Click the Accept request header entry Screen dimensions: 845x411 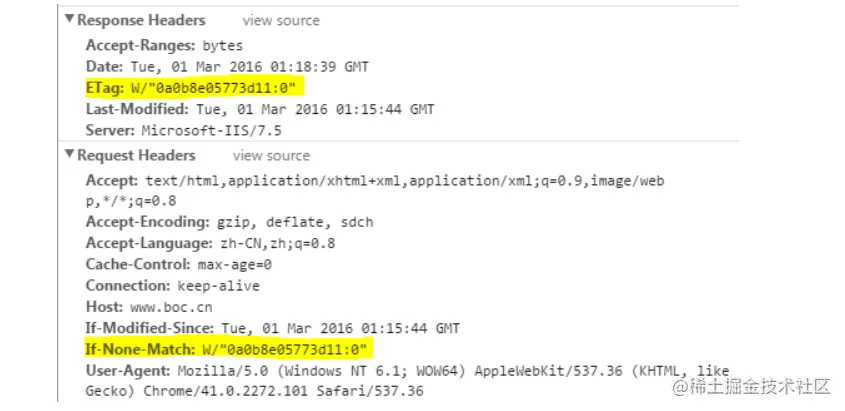point(375,181)
